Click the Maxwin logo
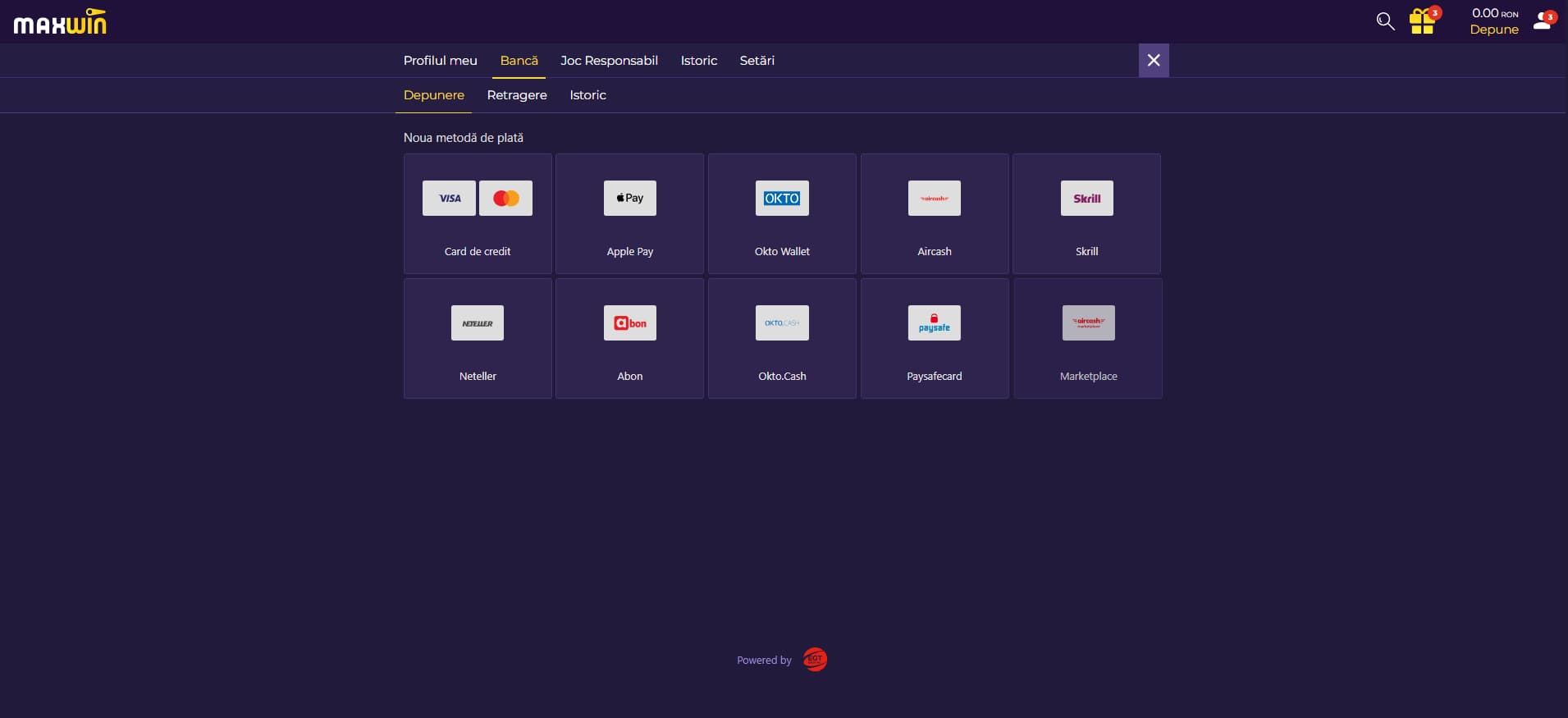 click(60, 21)
